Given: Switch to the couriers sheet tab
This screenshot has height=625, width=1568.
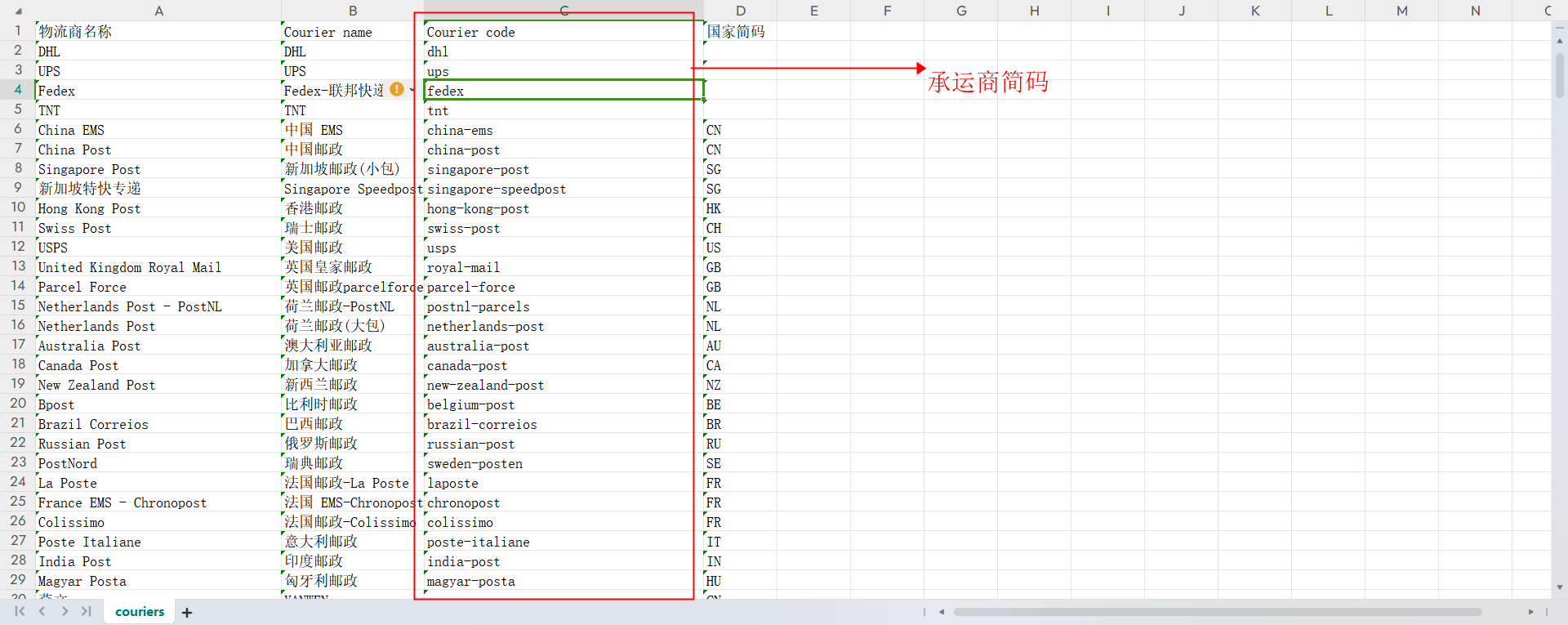Looking at the screenshot, I should pyautogui.click(x=140, y=611).
